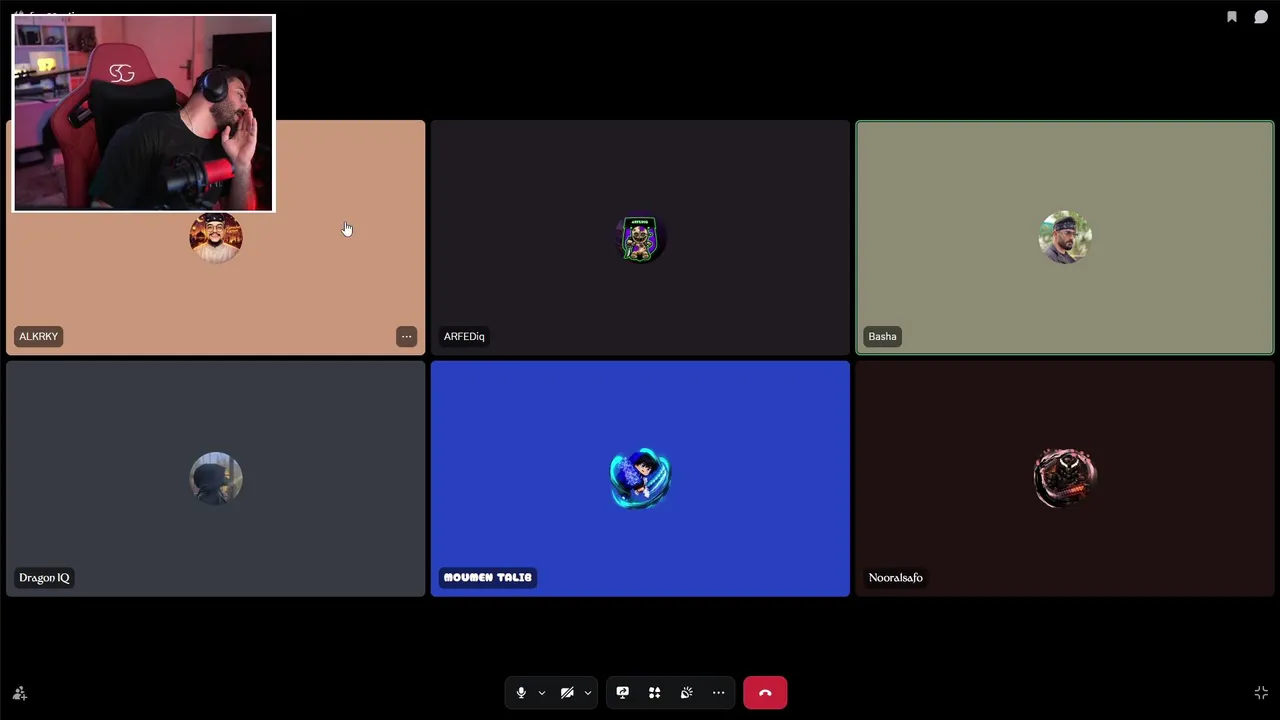Click the Nooralsafo name label
The width and height of the screenshot is (1280, 720).
[x=896, y=578]
